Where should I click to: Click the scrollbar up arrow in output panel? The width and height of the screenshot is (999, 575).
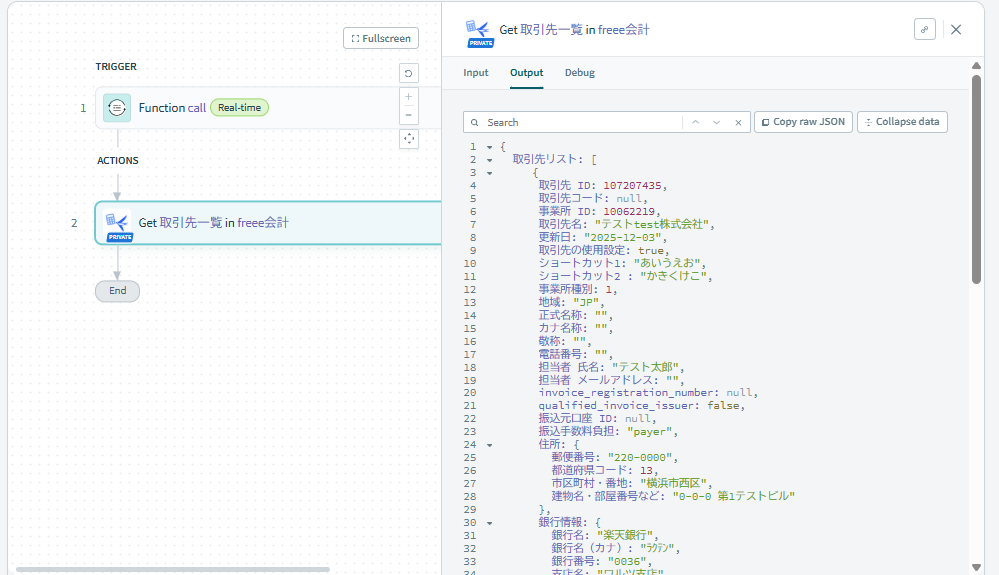click(976, 66)
